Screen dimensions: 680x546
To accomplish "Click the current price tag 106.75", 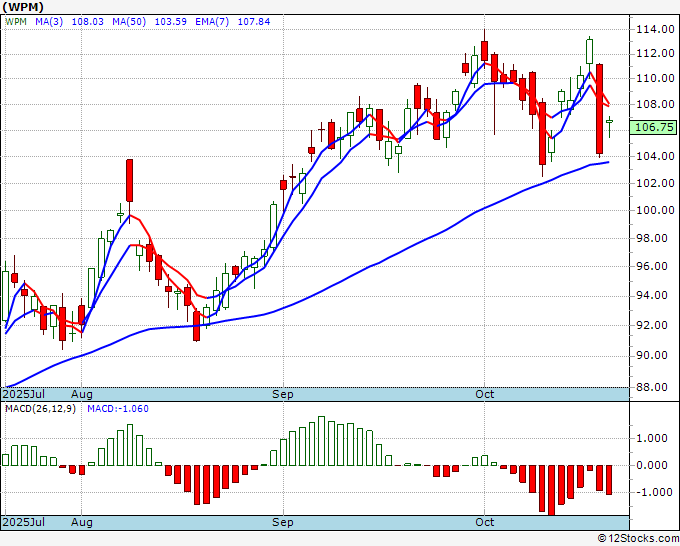I will pyautogui.click(x=653, y=127).
